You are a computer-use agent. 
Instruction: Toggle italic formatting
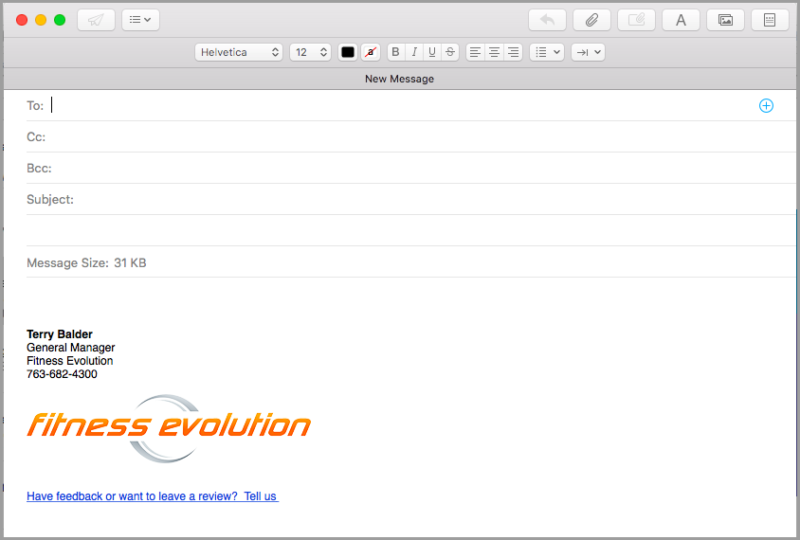click(414, 52)
